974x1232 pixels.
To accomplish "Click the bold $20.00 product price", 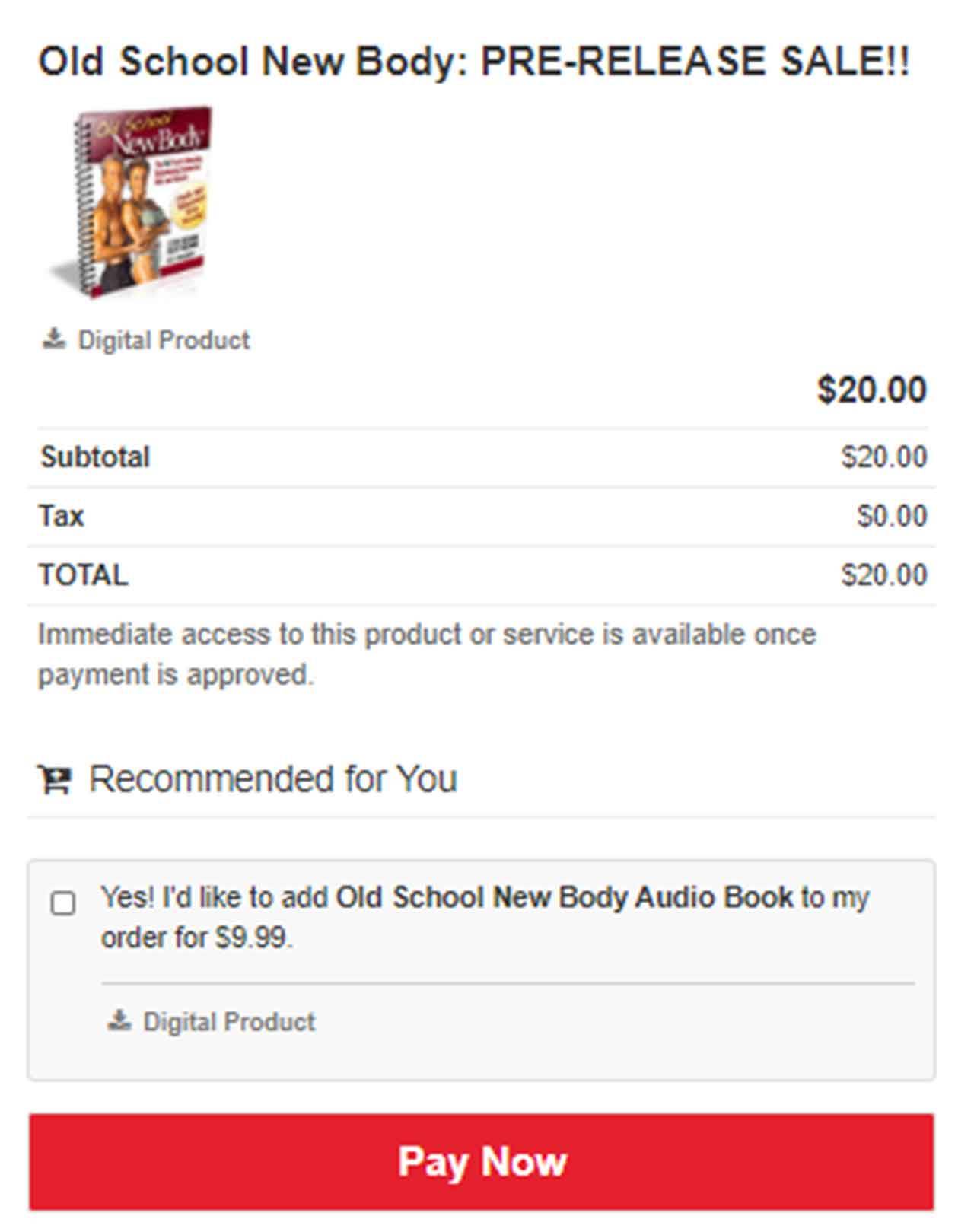I will [x=871, y=390].
